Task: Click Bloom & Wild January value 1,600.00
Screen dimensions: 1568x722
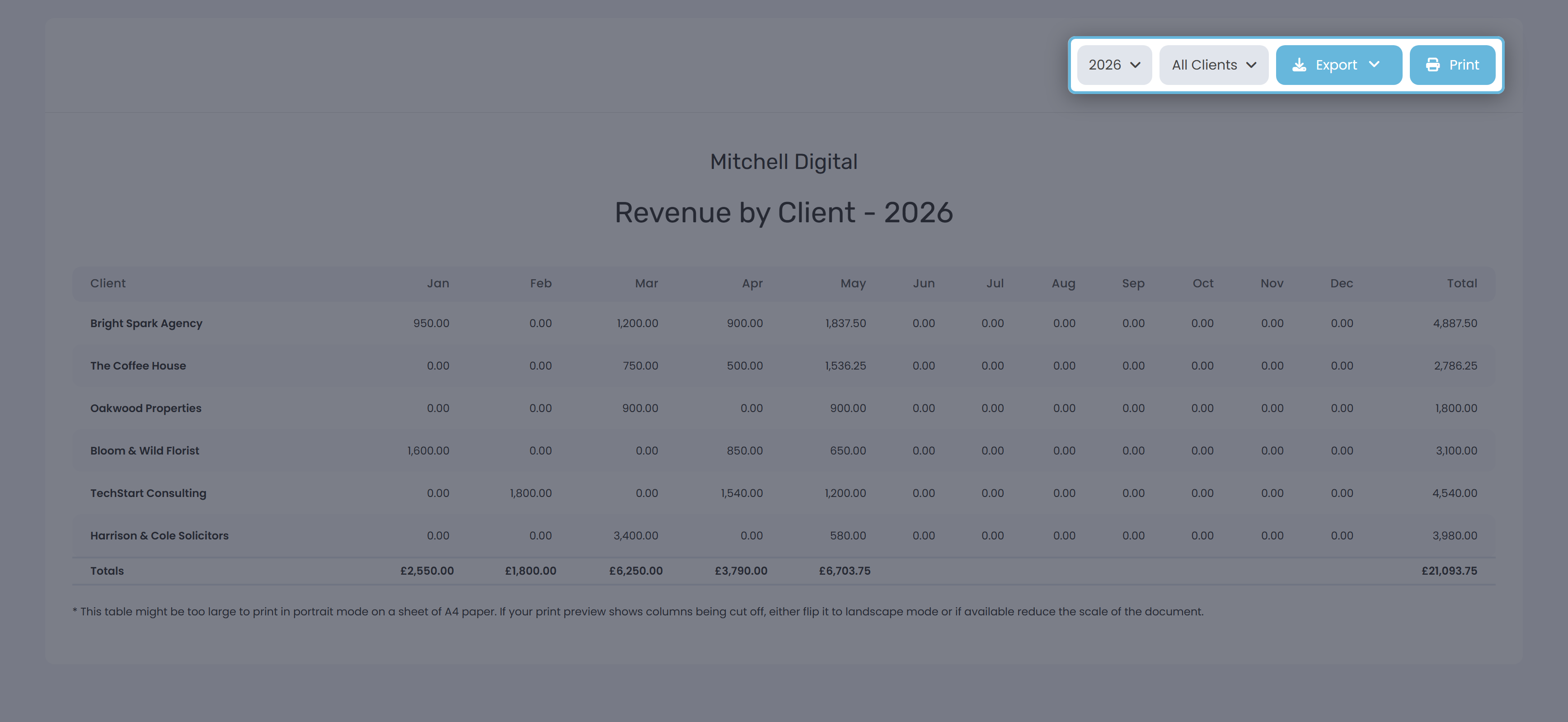Action: pos(428,450)
